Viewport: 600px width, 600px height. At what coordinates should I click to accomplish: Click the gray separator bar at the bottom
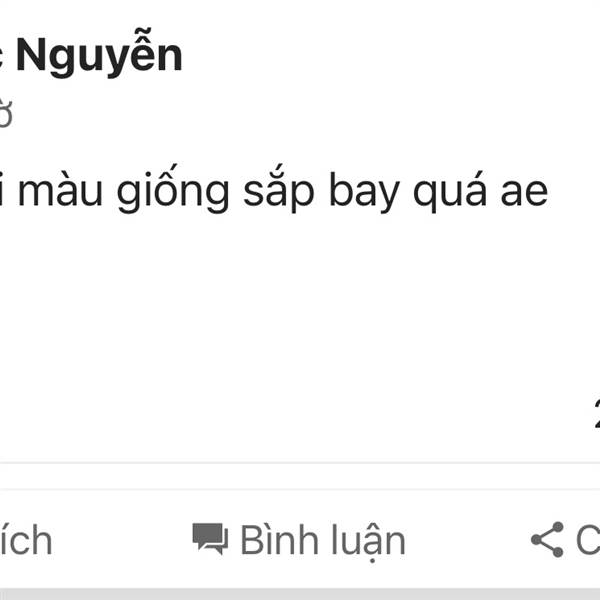[300, 594]
